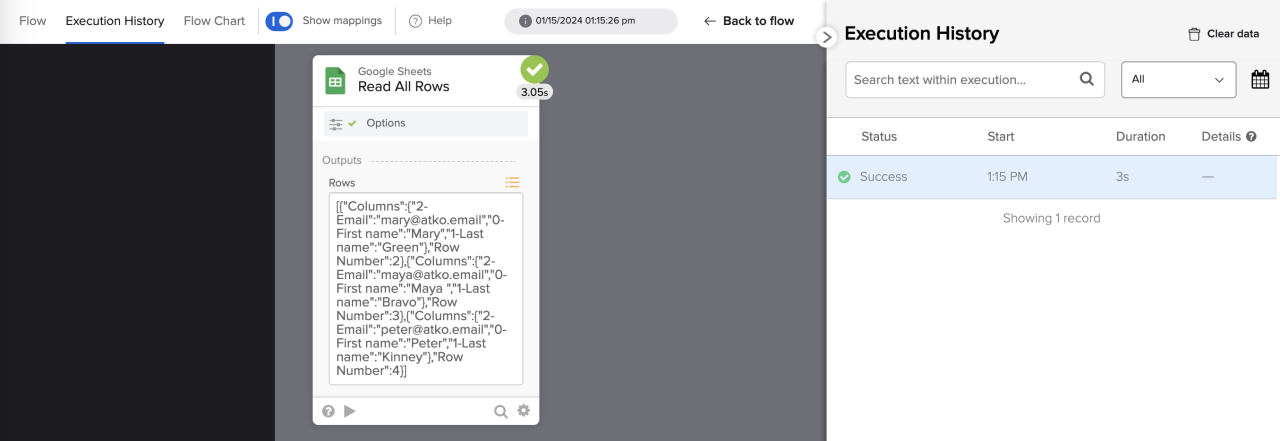
Task: Select the Success execution record text
Action: pyautogui.click(x=884, y=177)
